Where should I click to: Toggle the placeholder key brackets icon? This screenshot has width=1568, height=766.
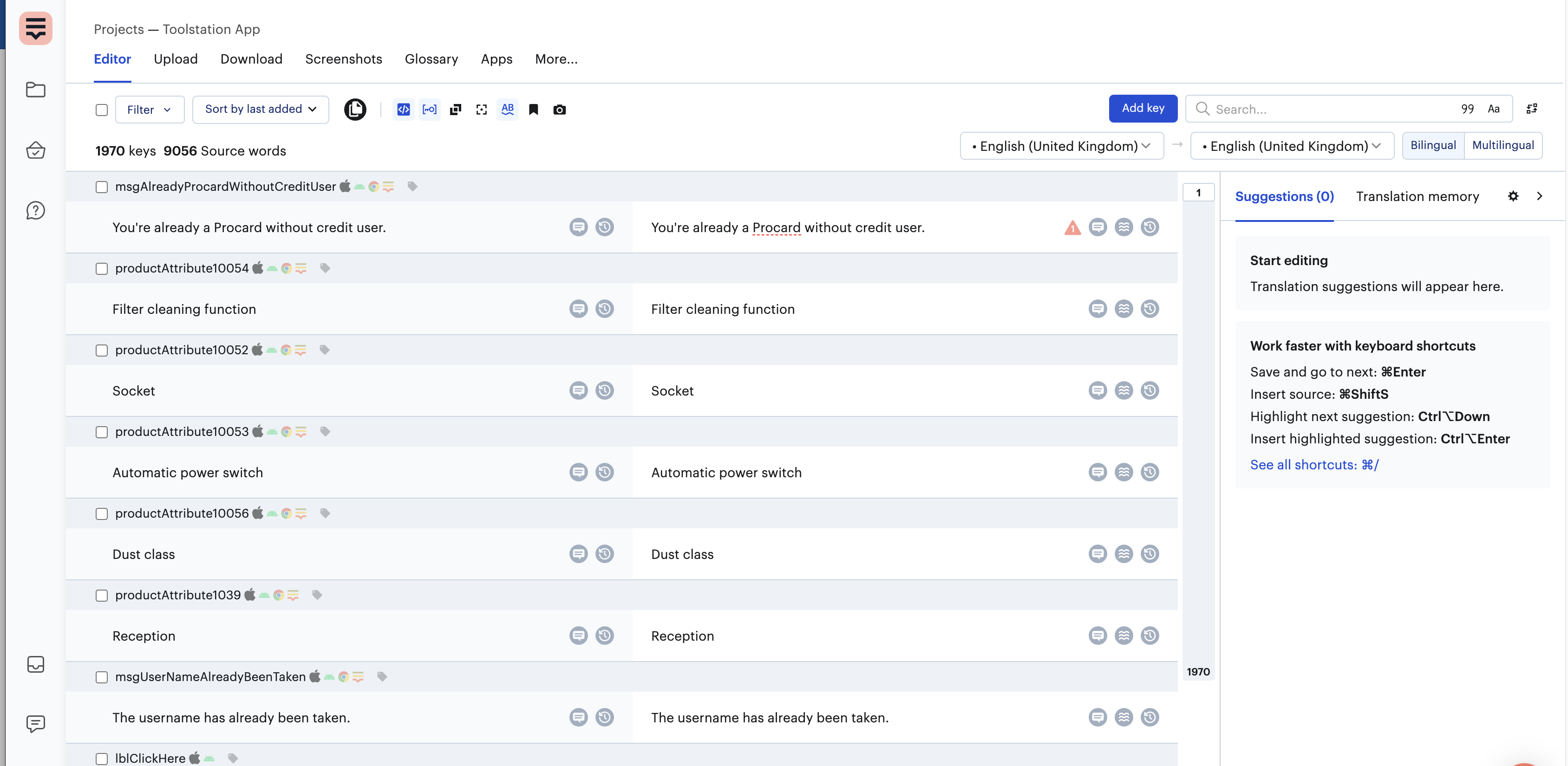(x=429, y=110)
